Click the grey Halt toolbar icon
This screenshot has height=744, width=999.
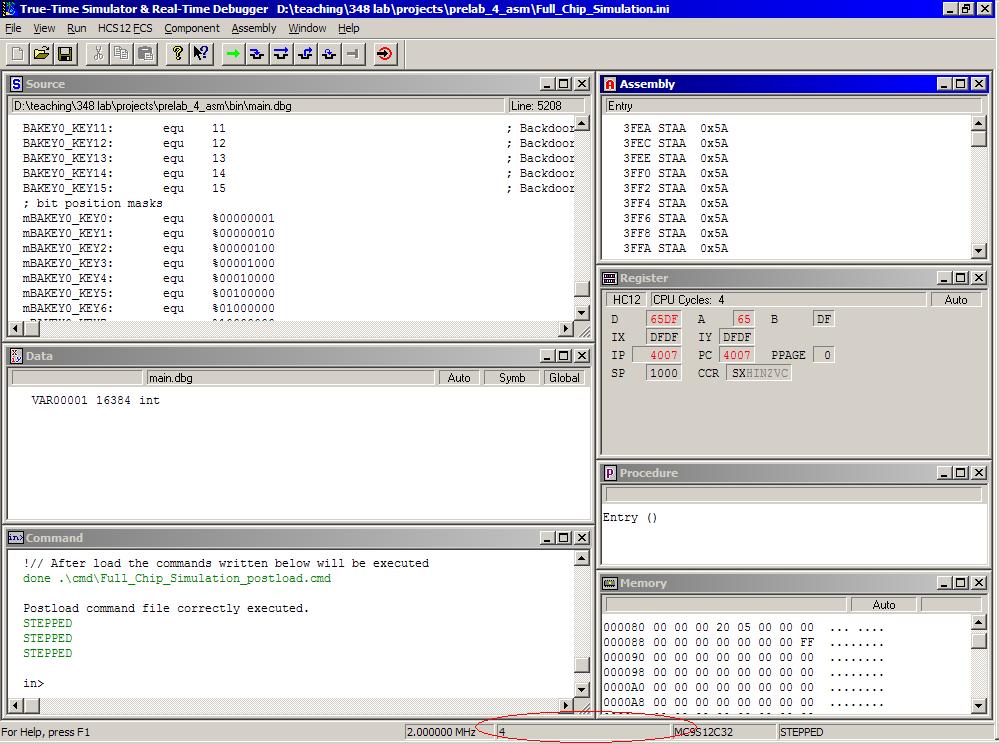pyautogui.click(x=352, y=54)
